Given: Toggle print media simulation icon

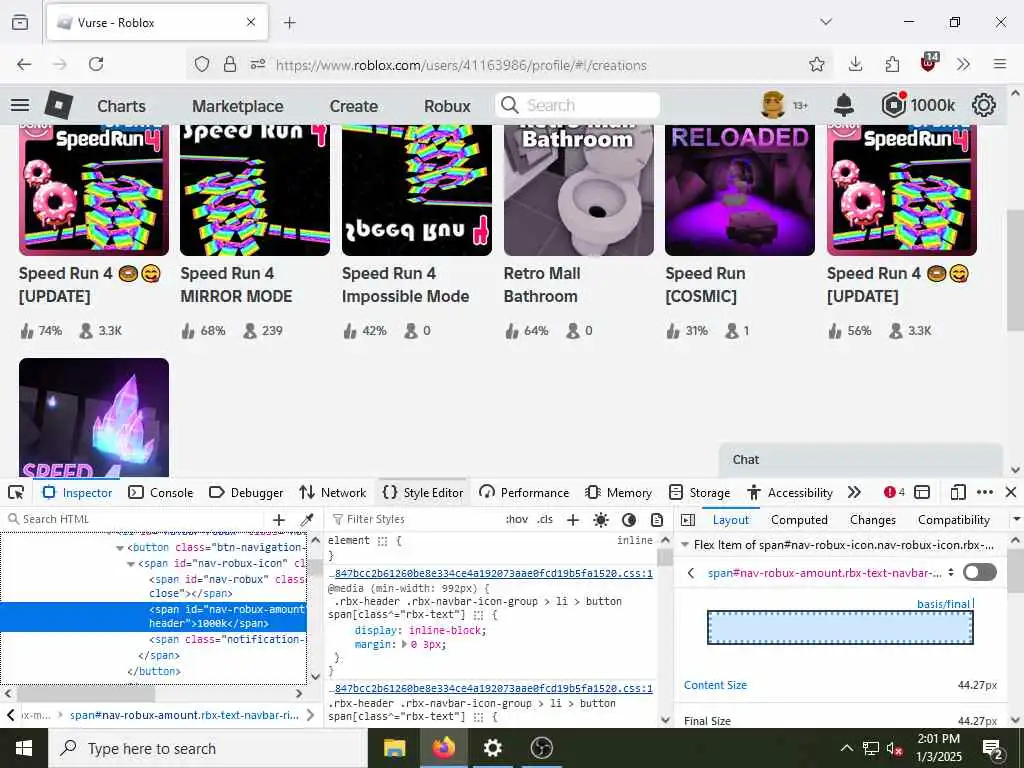Looking at the screenshot, I should tap(657, 520).
